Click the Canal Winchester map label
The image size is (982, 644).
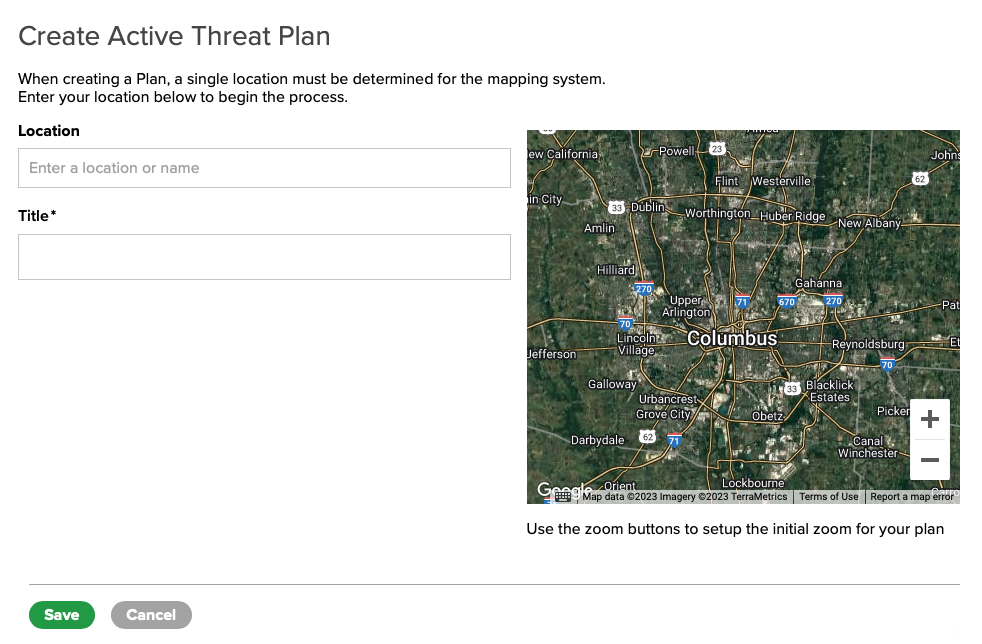(868, 447)
